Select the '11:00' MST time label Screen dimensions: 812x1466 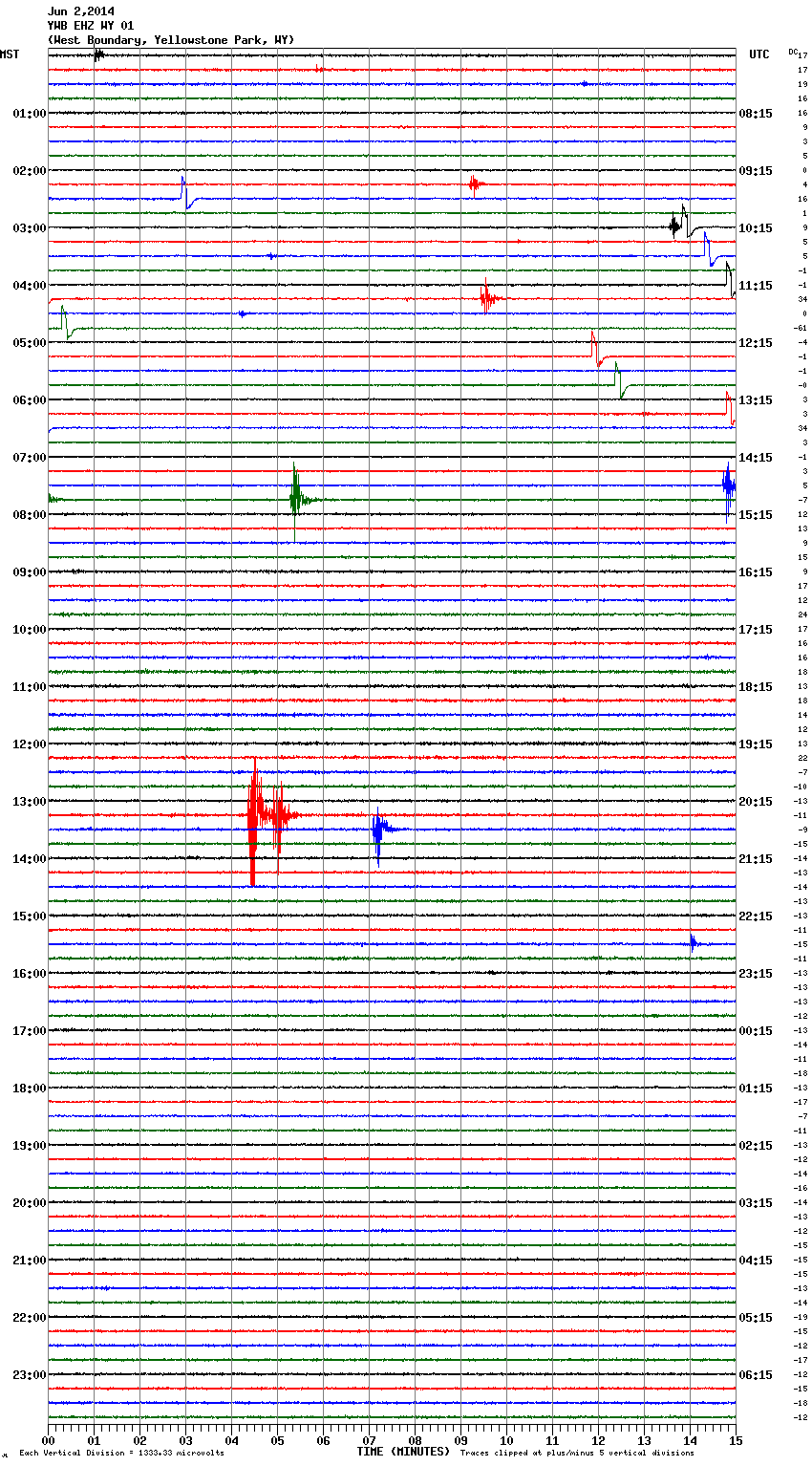[29, 687]
